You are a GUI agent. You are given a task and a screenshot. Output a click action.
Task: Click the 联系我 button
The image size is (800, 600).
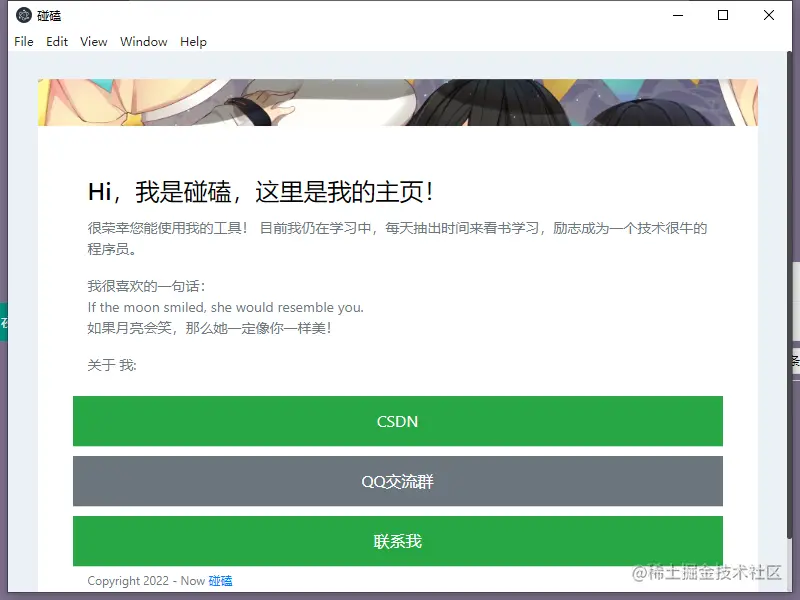point(397,540)
